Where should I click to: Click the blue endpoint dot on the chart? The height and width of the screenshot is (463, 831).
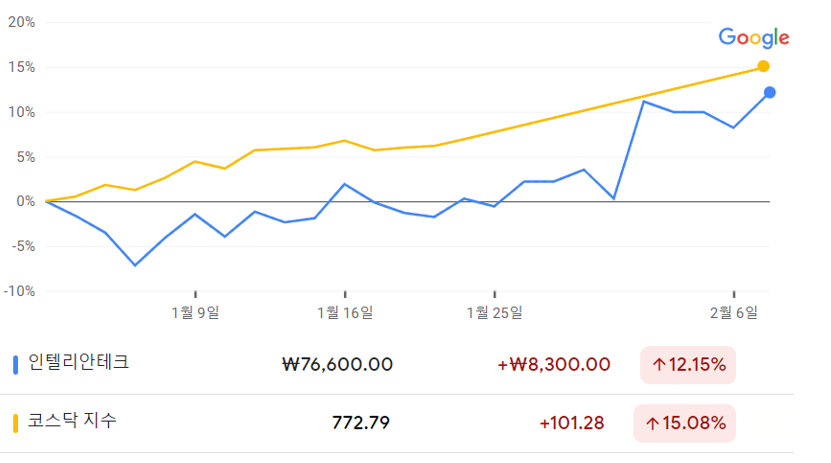click(769, 93)
